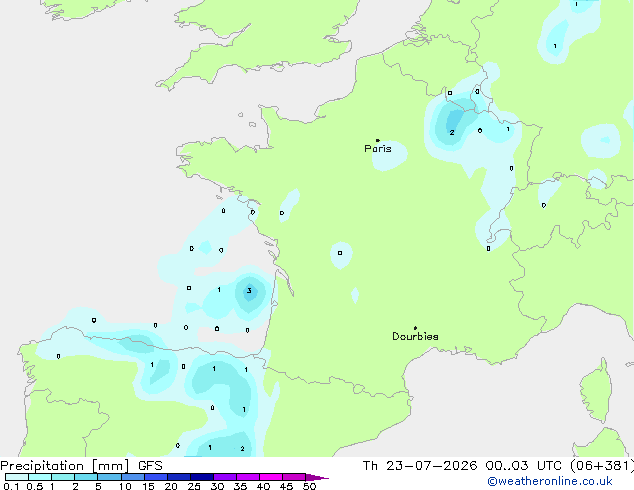This screenshot has height=490, width=634.
Task: Select the 5–10 mm legend swatch
Action: 109,477
